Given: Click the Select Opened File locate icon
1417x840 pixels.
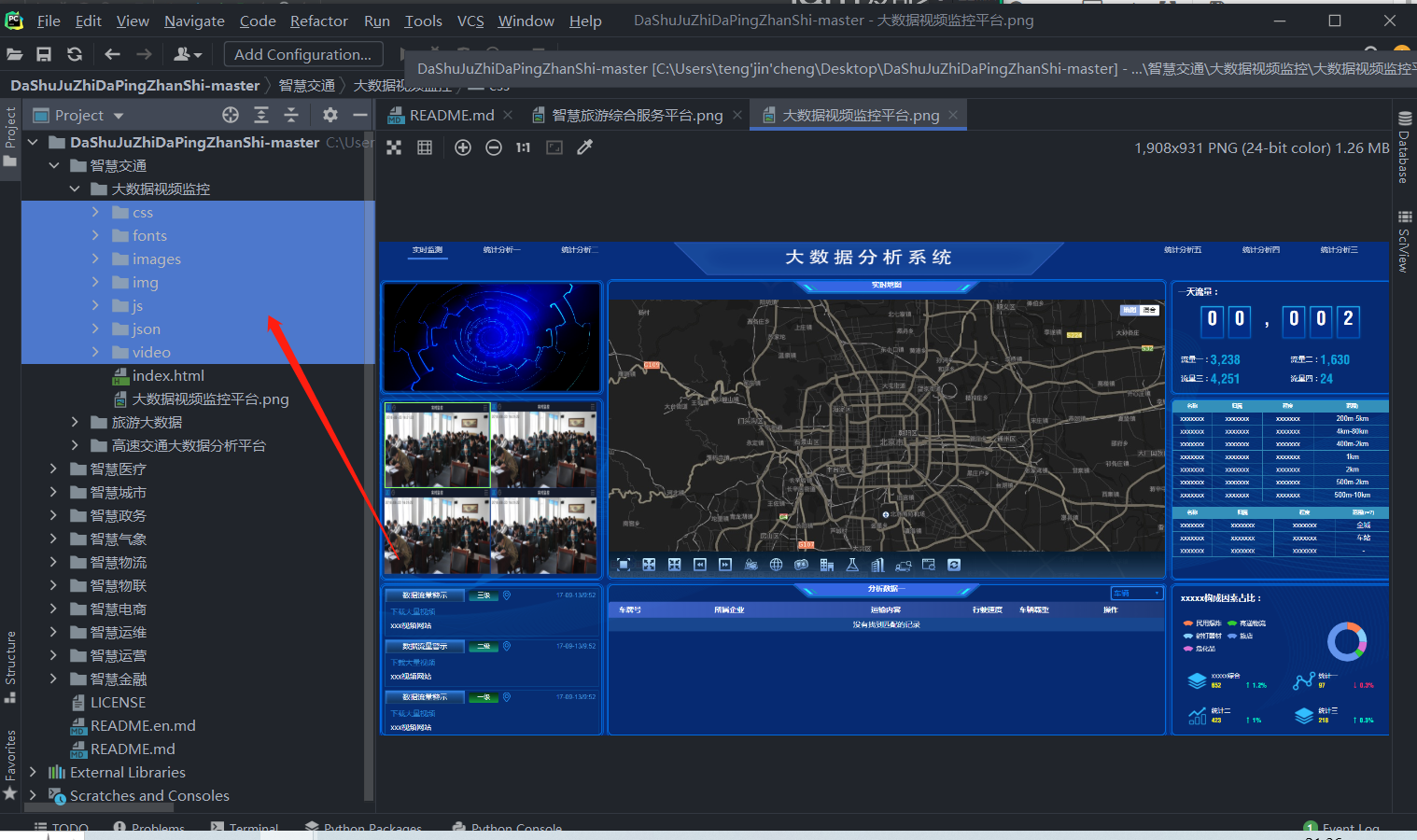Looking at the screenshot, I should [231, 115].
